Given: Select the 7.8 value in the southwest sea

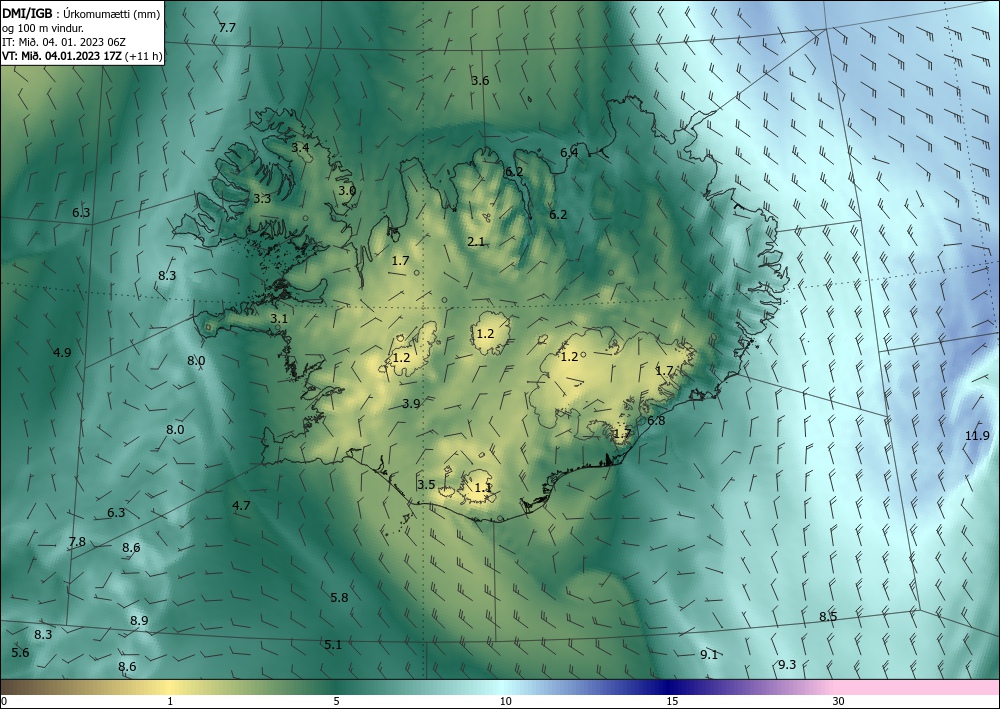Looking at the screenshot, I should pyautogui.click(x=77, y=542).
